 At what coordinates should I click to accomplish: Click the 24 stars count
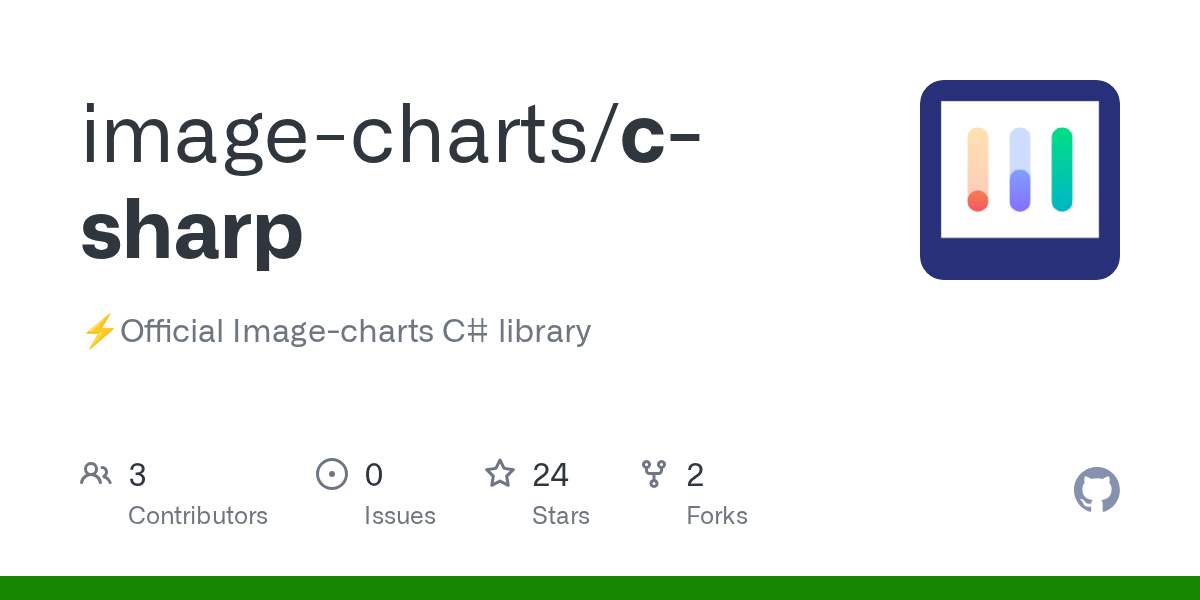click(x=550, y=475)
